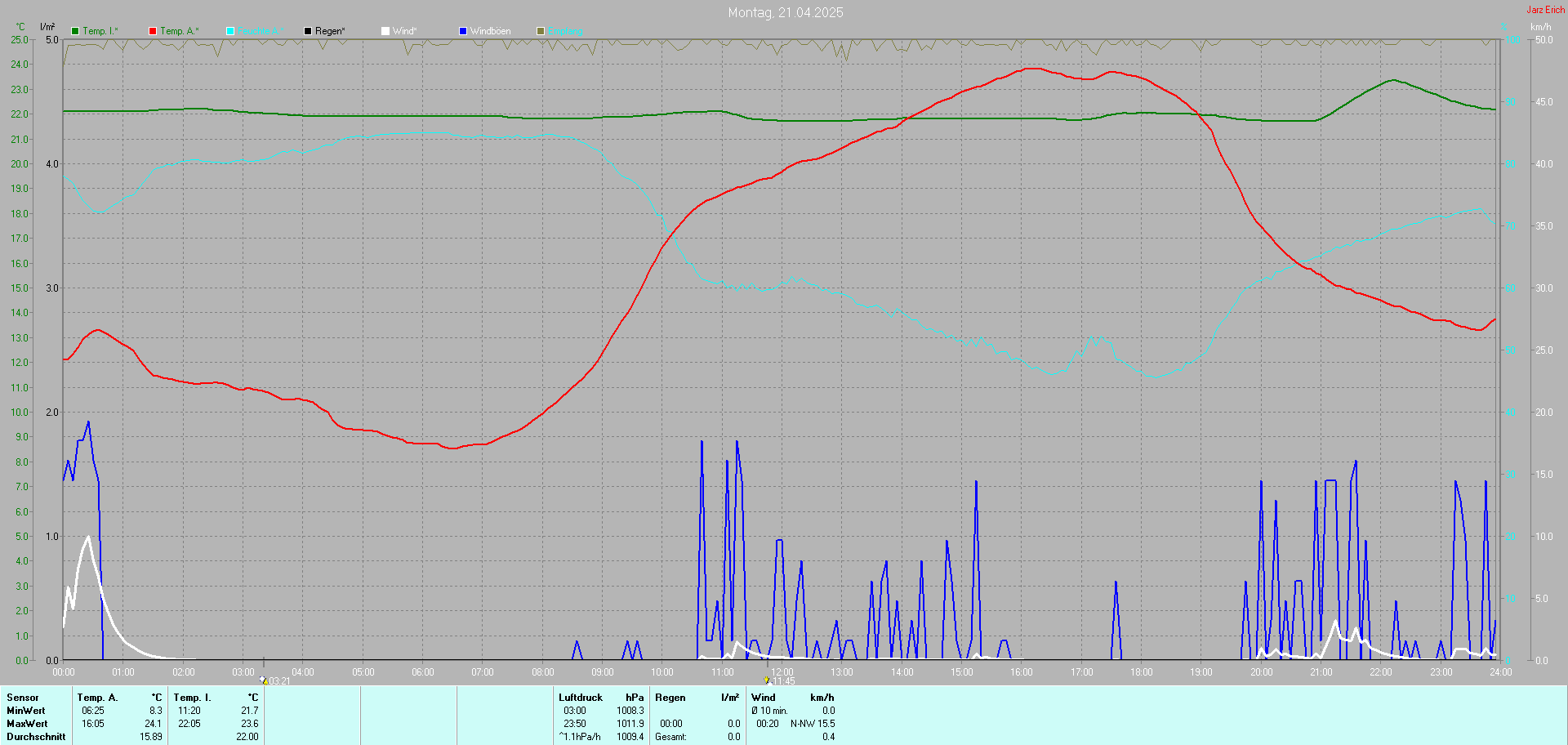The height and width of the screenshot is (745, 1568).
Task: Click the white Wind legend swatch
Action: pos(385,31)
